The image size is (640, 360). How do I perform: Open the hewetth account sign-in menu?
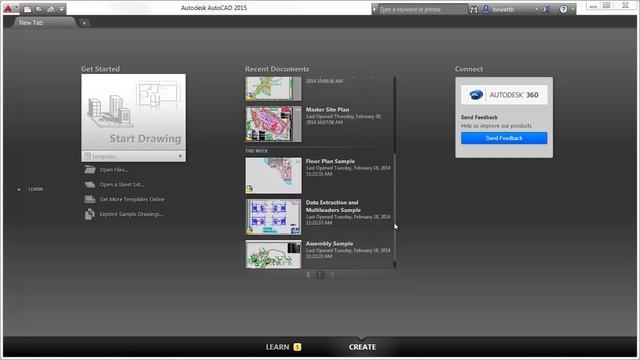510,9
